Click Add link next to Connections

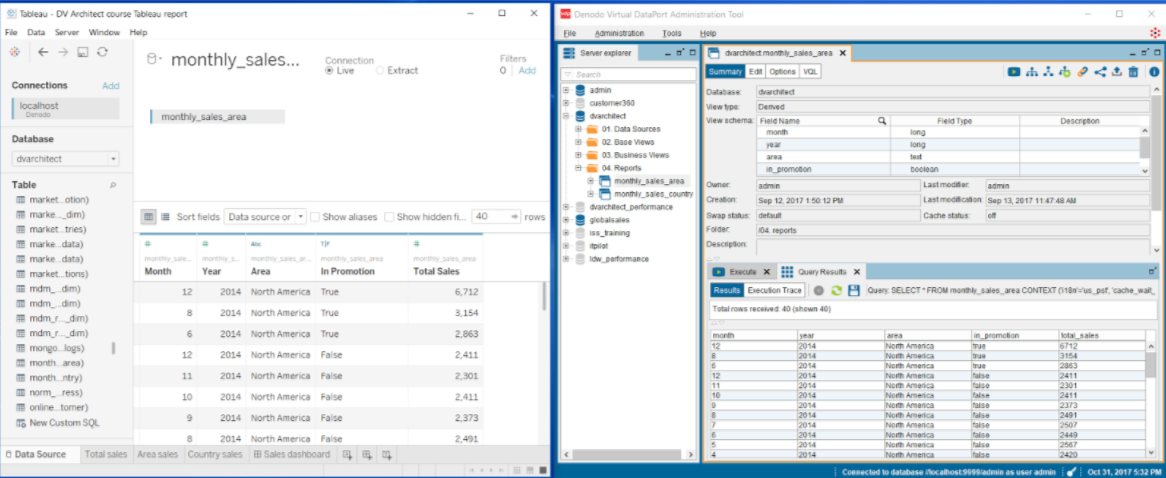click(110, 85)
